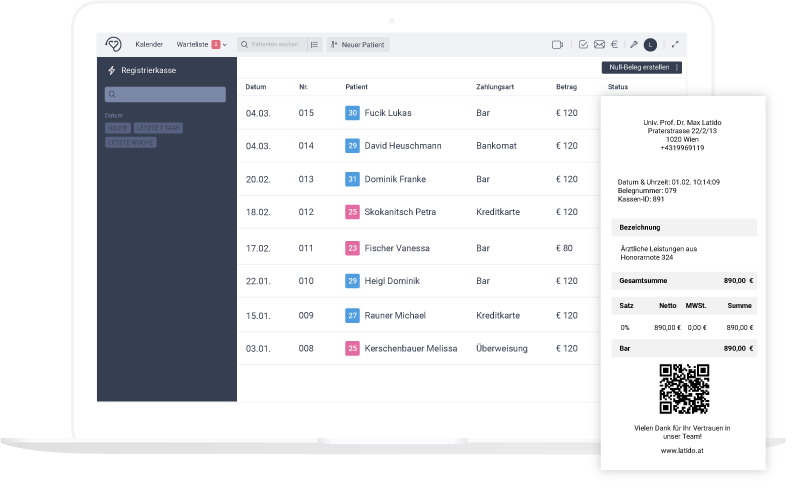Open the video call camera icon
The width and height of the screenshot is (792, 494).
[x=557, y=44]
